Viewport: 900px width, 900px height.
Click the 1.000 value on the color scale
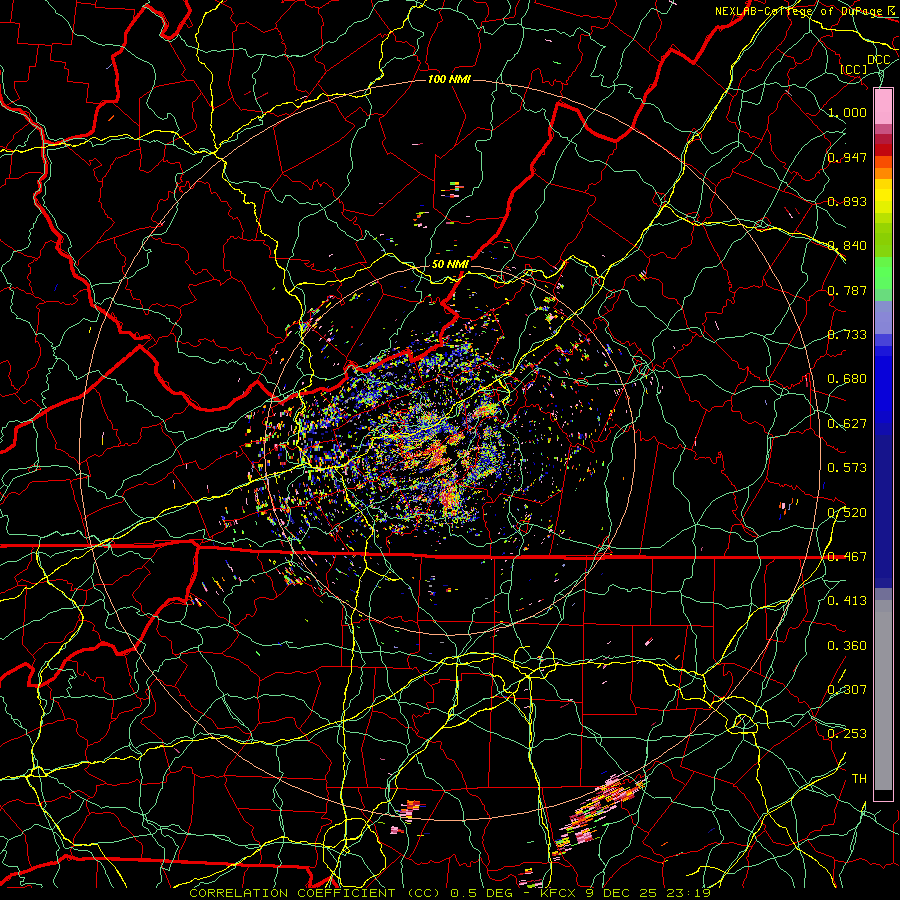click(x=847, y=112)
